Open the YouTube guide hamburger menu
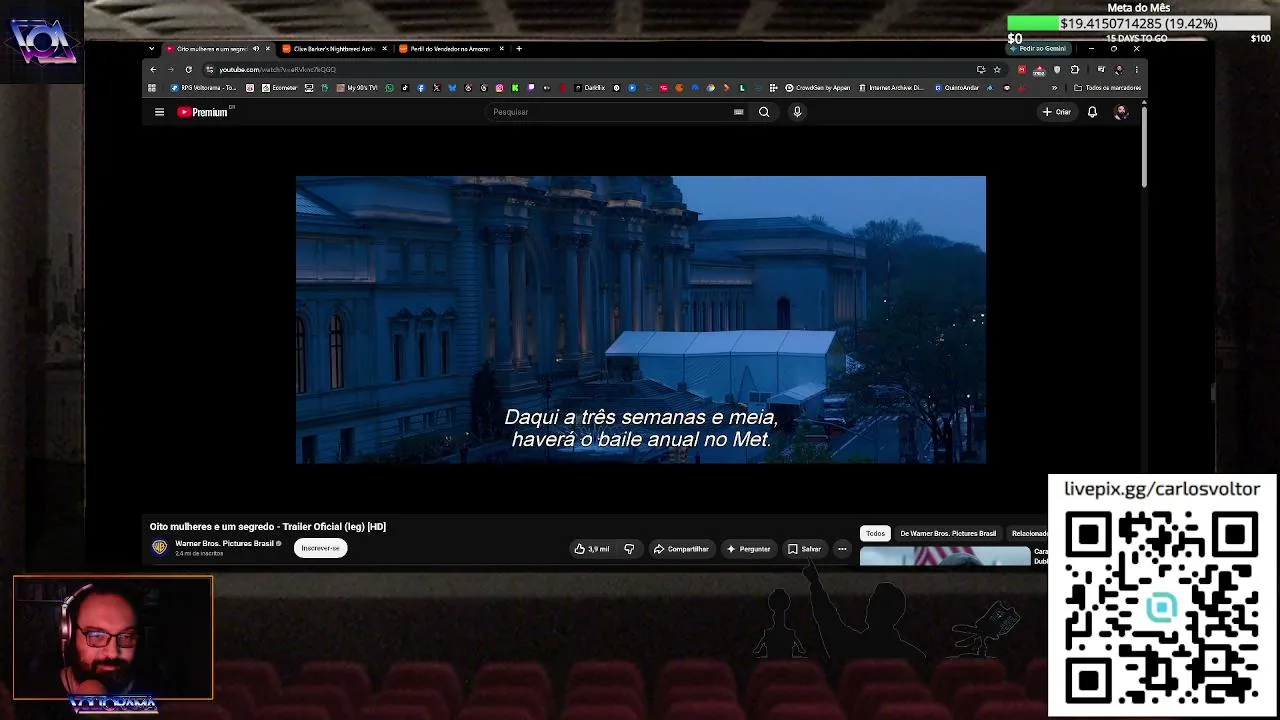1280x720 pixels. click(x=159, y=112)
